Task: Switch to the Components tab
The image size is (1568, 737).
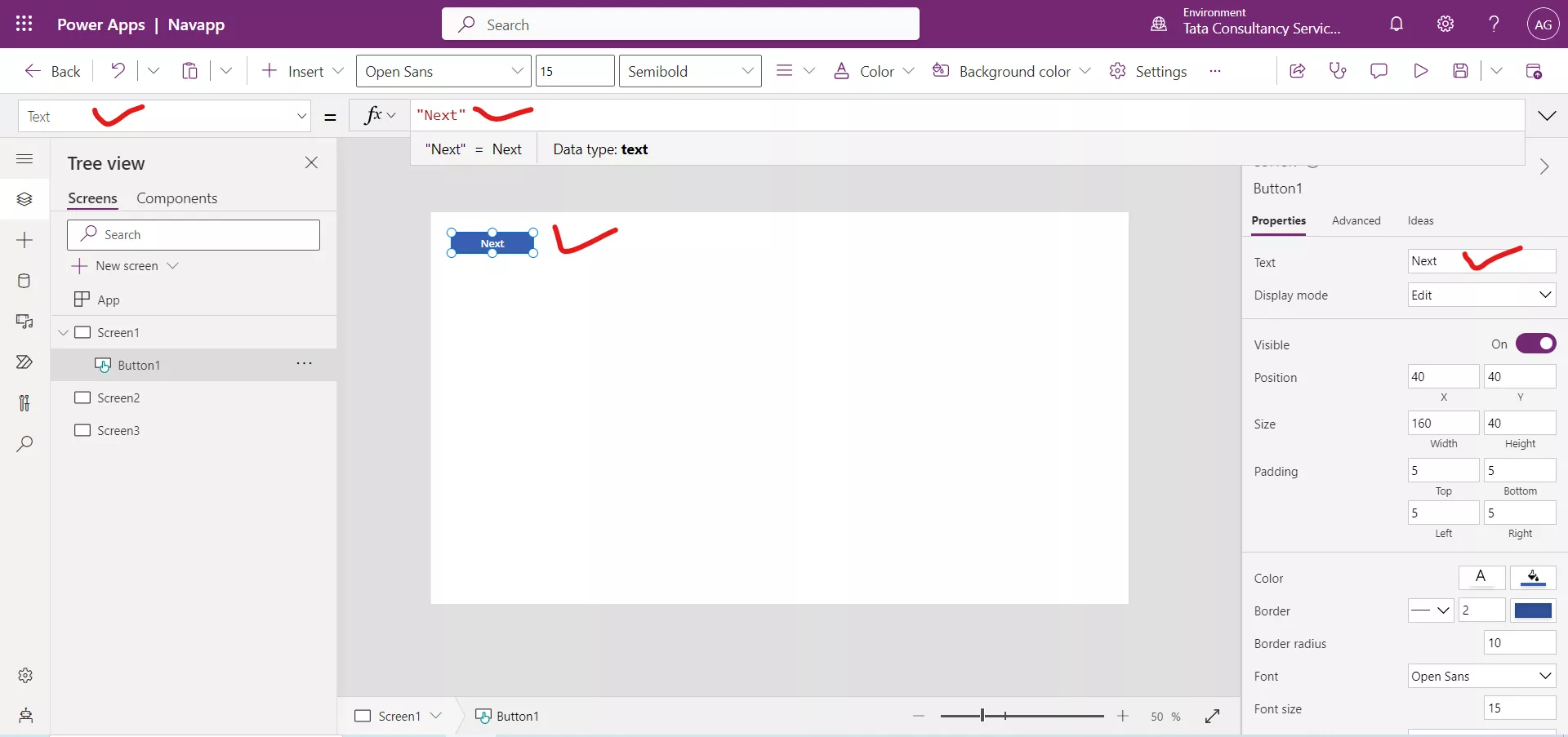Action: point(176,198)
